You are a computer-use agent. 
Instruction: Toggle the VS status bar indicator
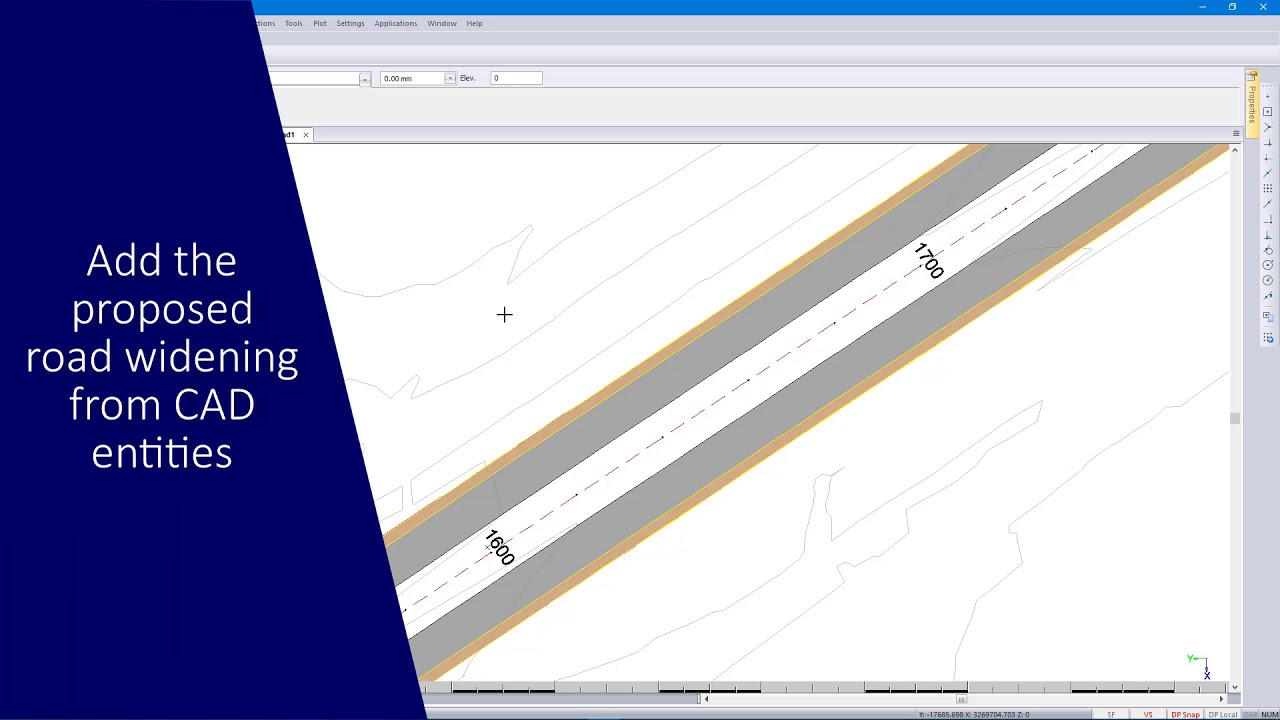tap(1148, 714)
